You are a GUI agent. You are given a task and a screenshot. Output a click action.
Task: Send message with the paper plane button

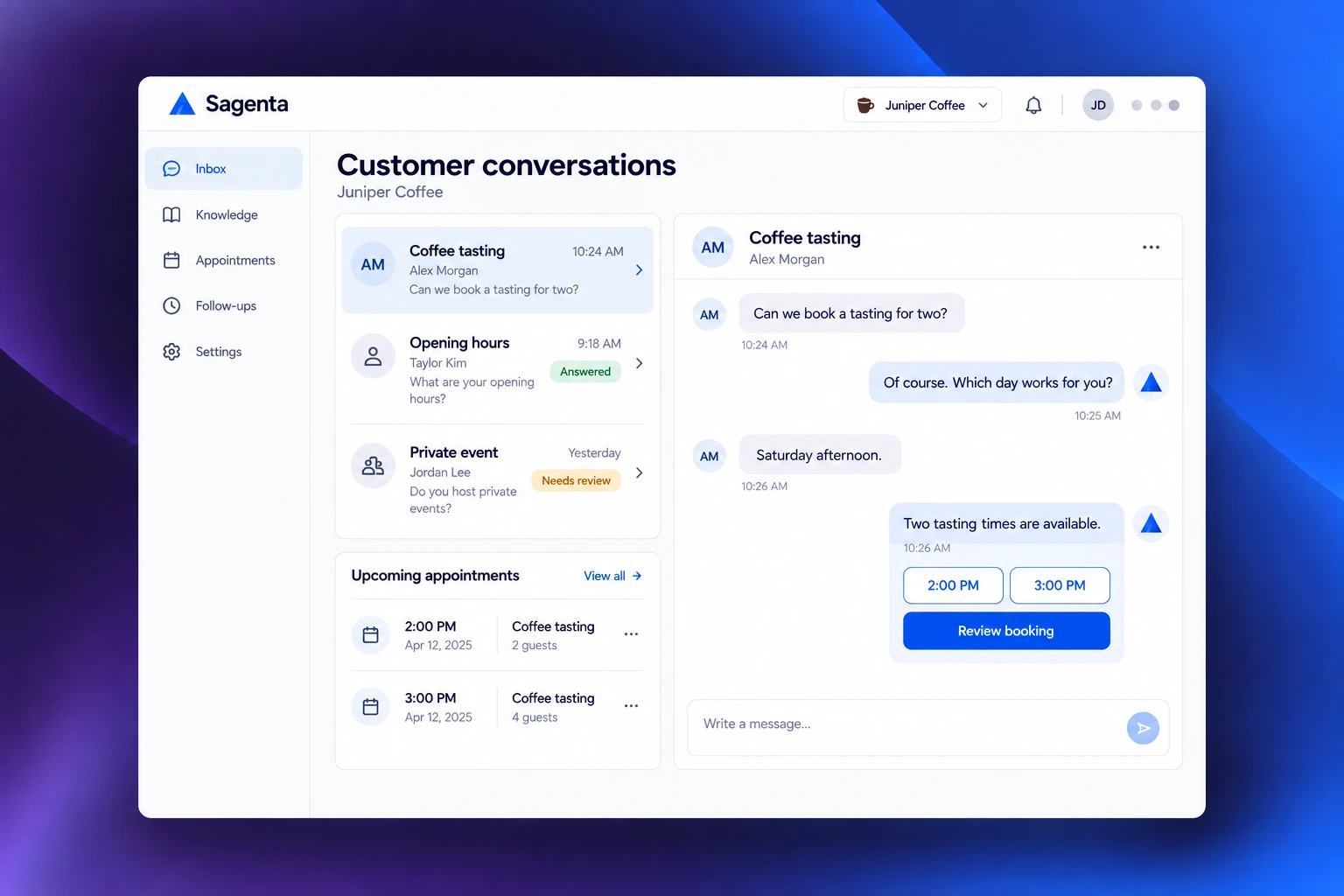click(1143, 728)
